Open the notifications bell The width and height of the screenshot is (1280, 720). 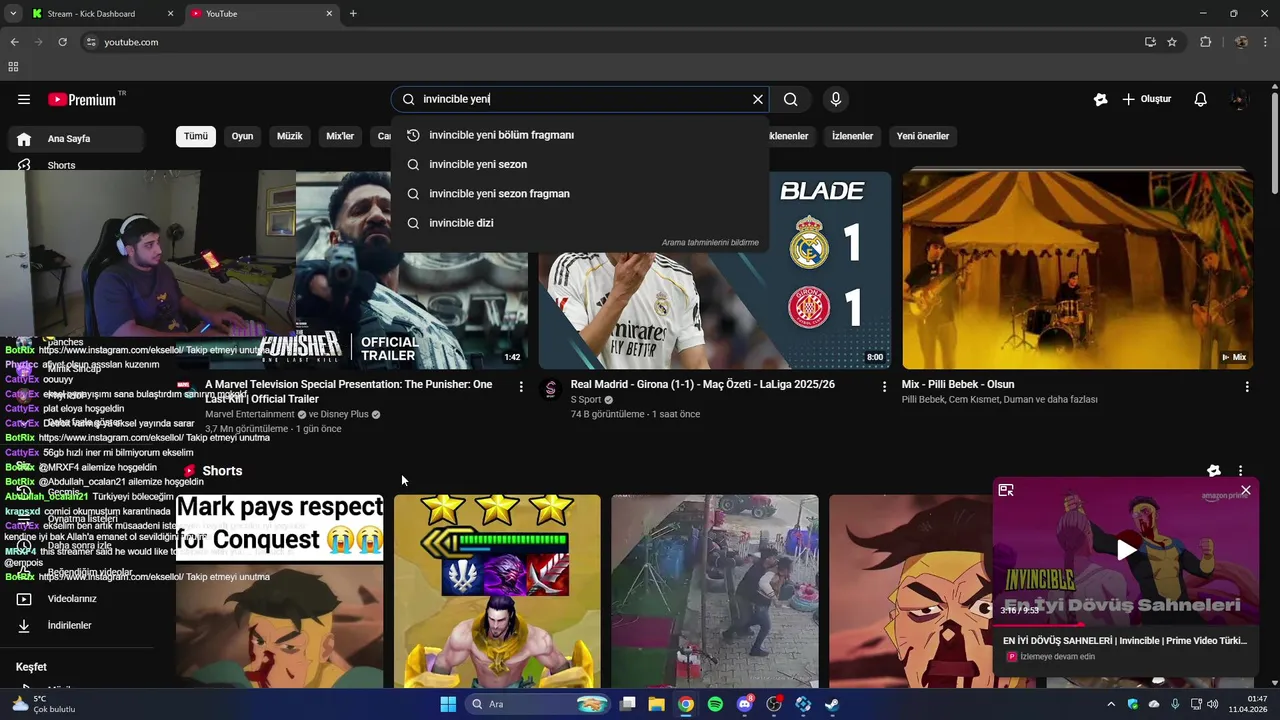pyautogui.click(x=1201, y=99)
